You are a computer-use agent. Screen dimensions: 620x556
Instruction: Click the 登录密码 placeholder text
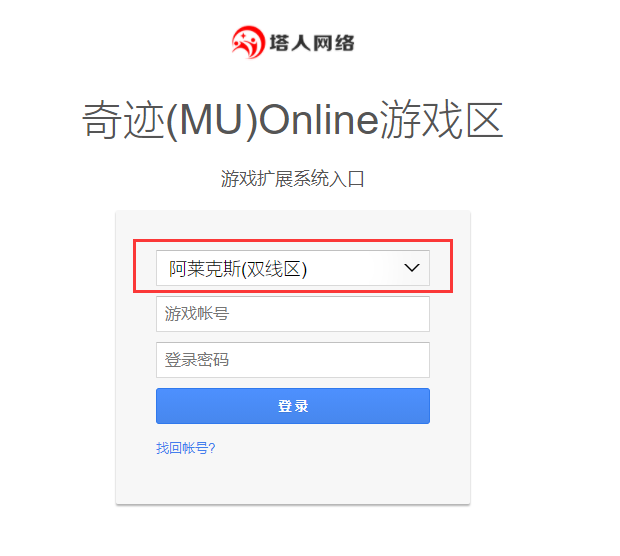[197, 360]
